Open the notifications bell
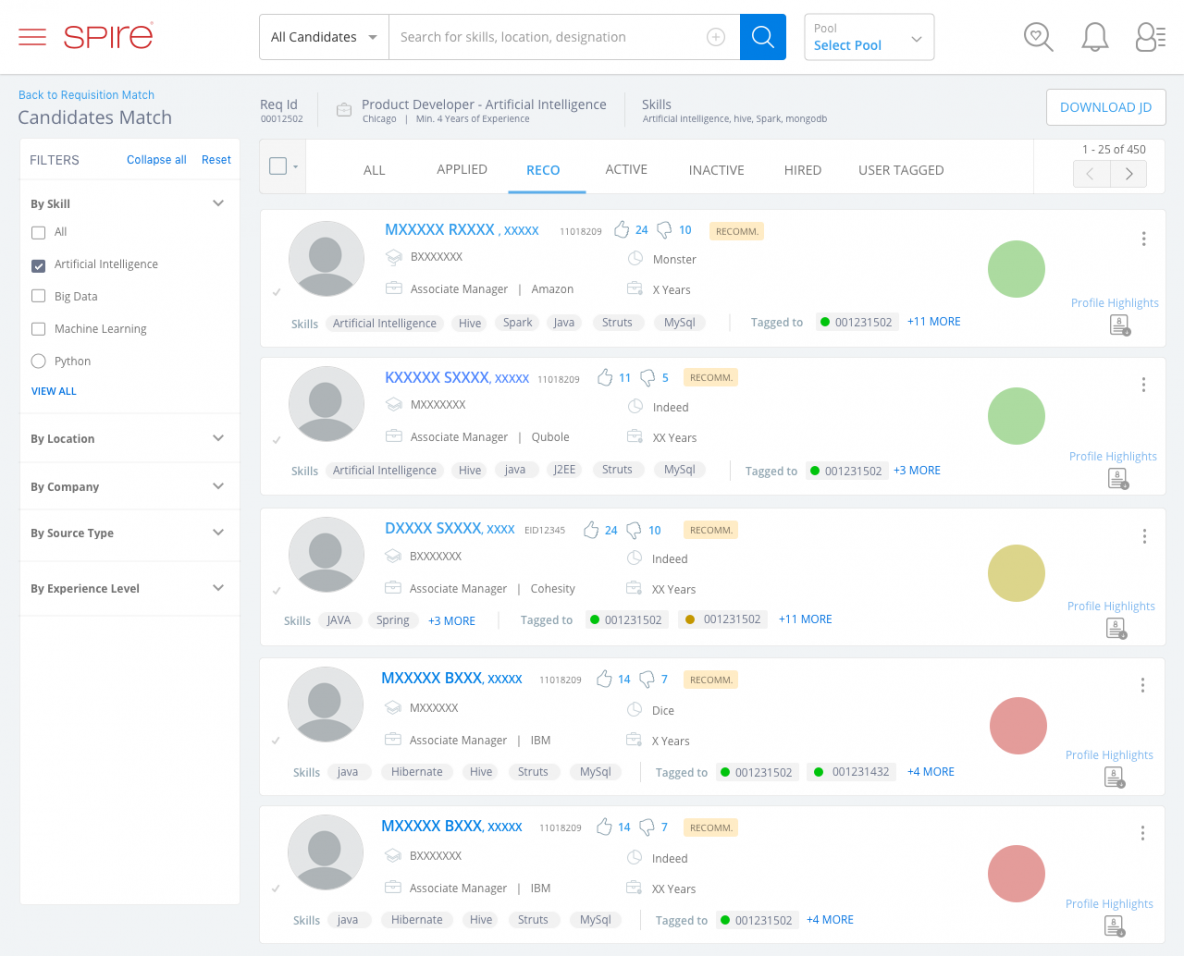Viewport: 1184px width, 956px height. [1094, 36]
